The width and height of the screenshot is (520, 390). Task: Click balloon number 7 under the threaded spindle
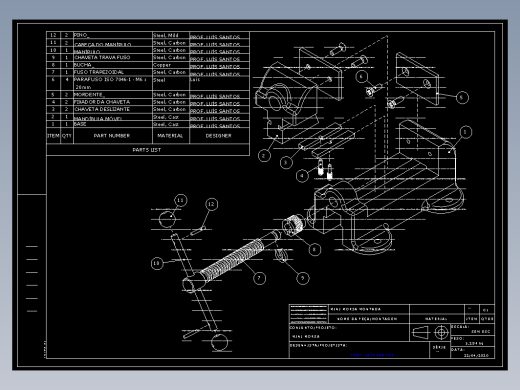(x=259, y=278)
